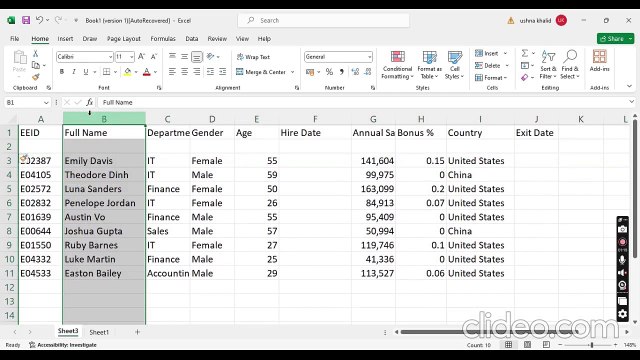Image resolution: width=640 pixels, height=360 pixels.
Task: Open the font color dropdown arrow
Action: pos(155,72)
